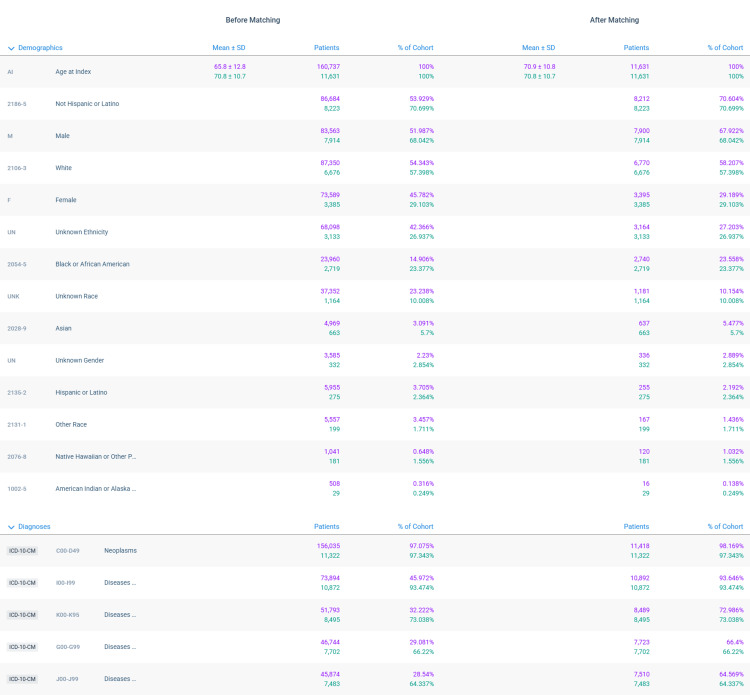Click the ICD-10-CM badge for I00-I99
This screenshot has height=695, width=750.
tap(22, 583)
